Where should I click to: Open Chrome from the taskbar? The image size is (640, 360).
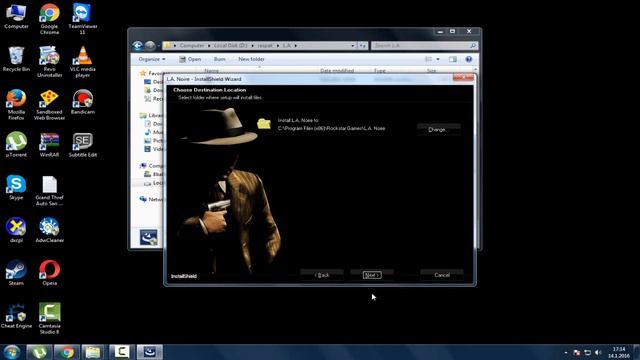(x=67, y=352)
